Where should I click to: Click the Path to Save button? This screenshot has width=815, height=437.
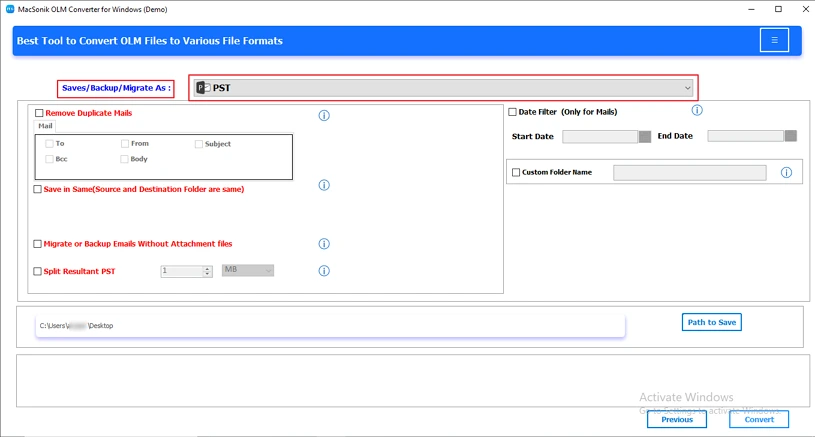[x=712, y=322]
